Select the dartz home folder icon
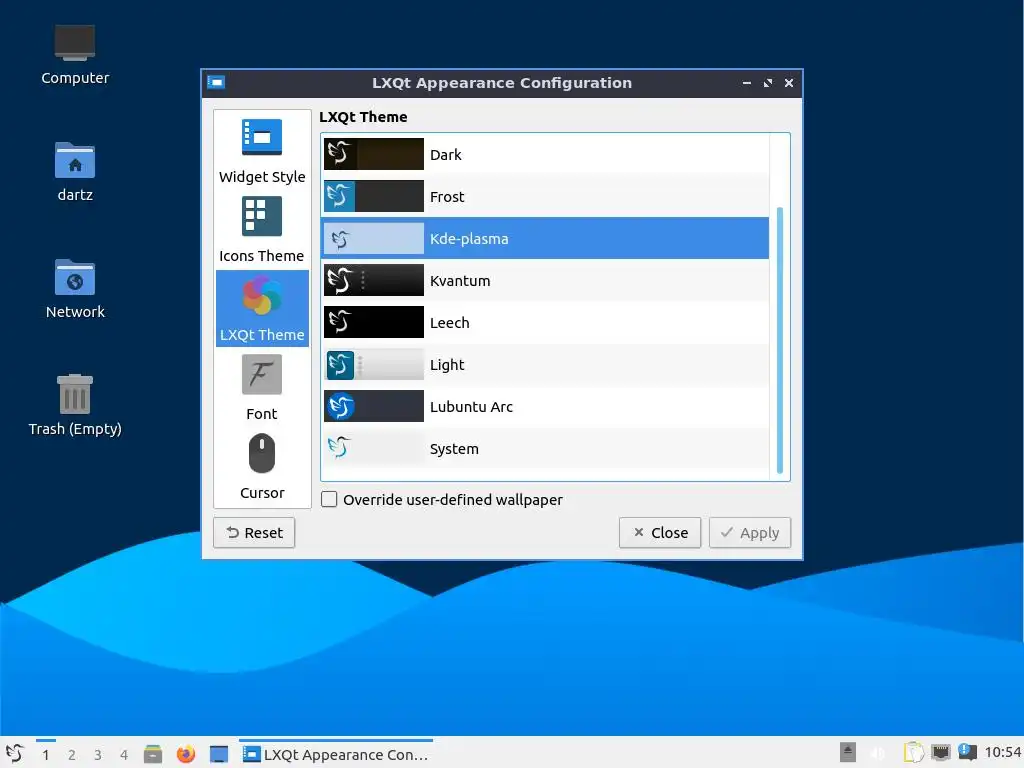This screenshot has width=1024, height=768. 75,172
